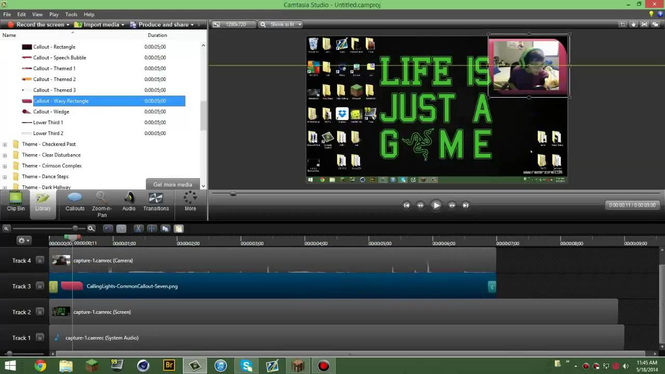Open the Tools menu
Image resolution: width=665 pixels, height=374 pixels.
(71, 14)
